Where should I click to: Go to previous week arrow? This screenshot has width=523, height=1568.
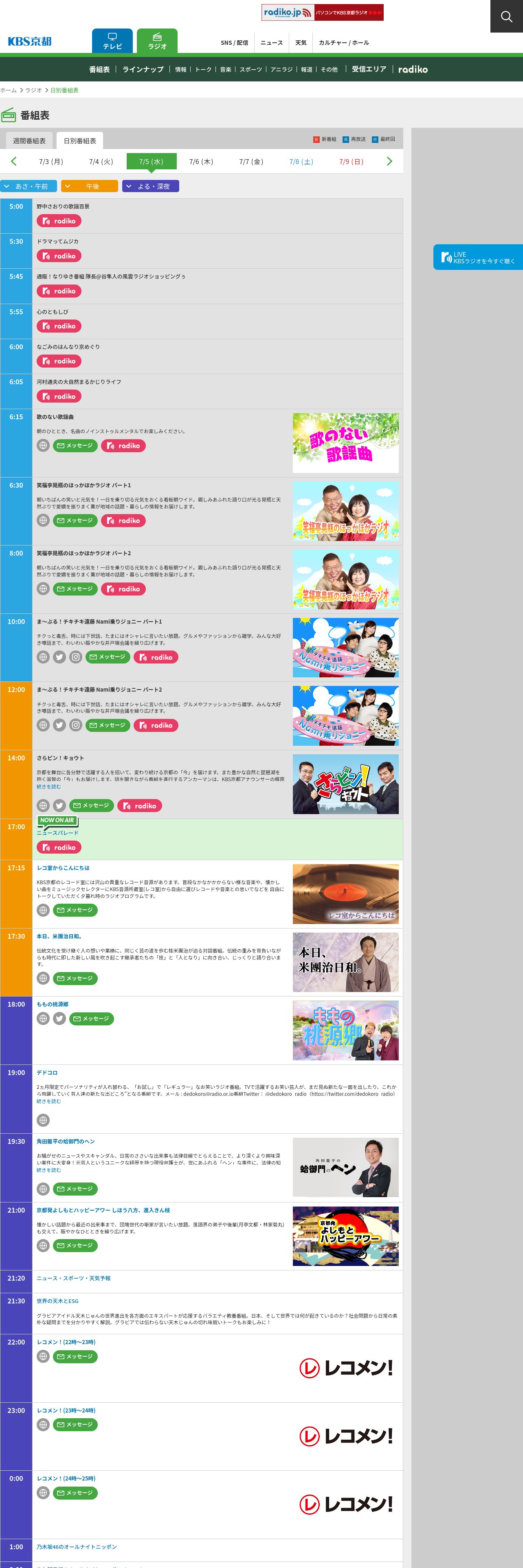pyautogui.click(x=13, y=161)
